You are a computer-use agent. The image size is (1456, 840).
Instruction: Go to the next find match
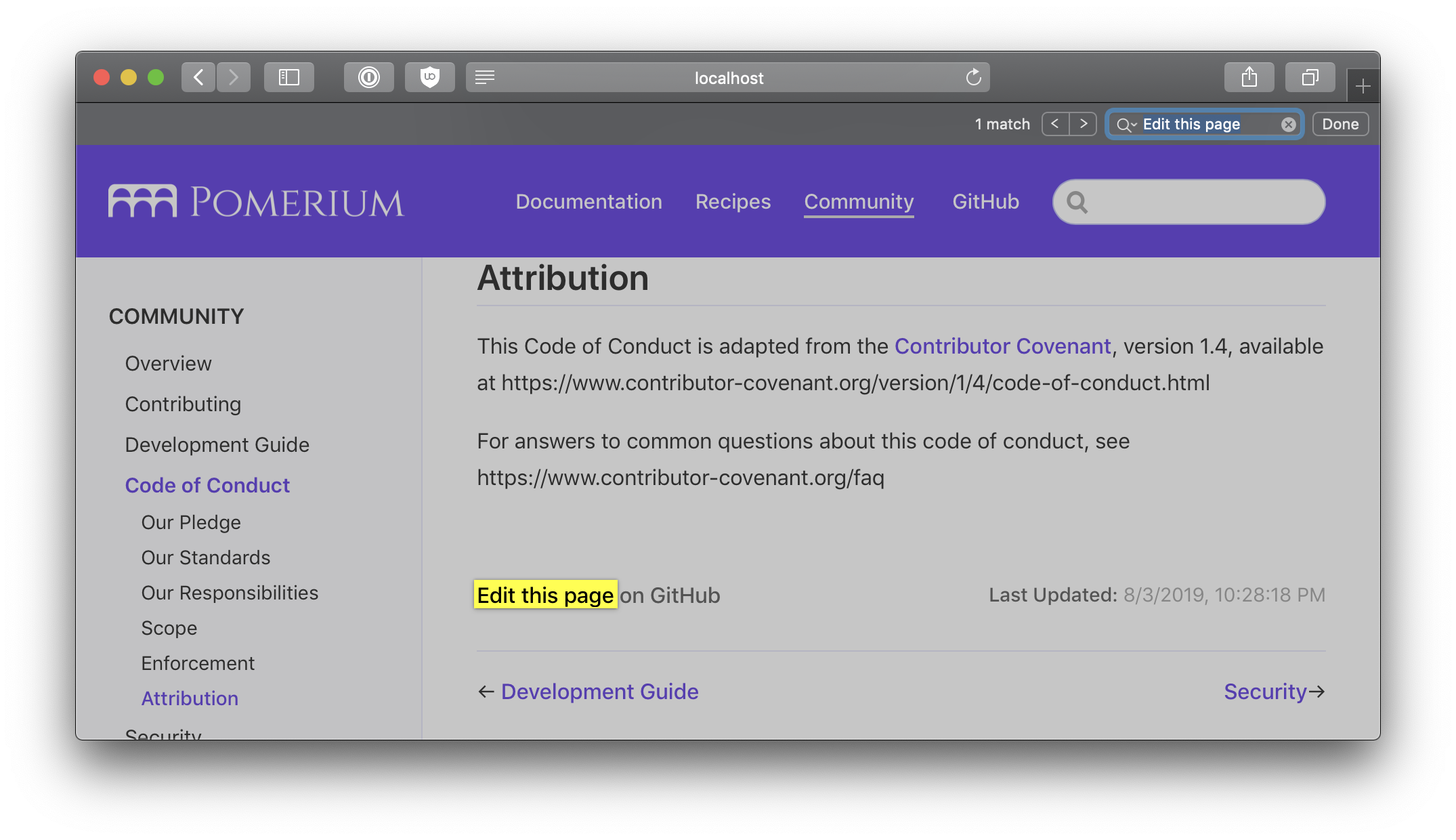coord(1084,124)
